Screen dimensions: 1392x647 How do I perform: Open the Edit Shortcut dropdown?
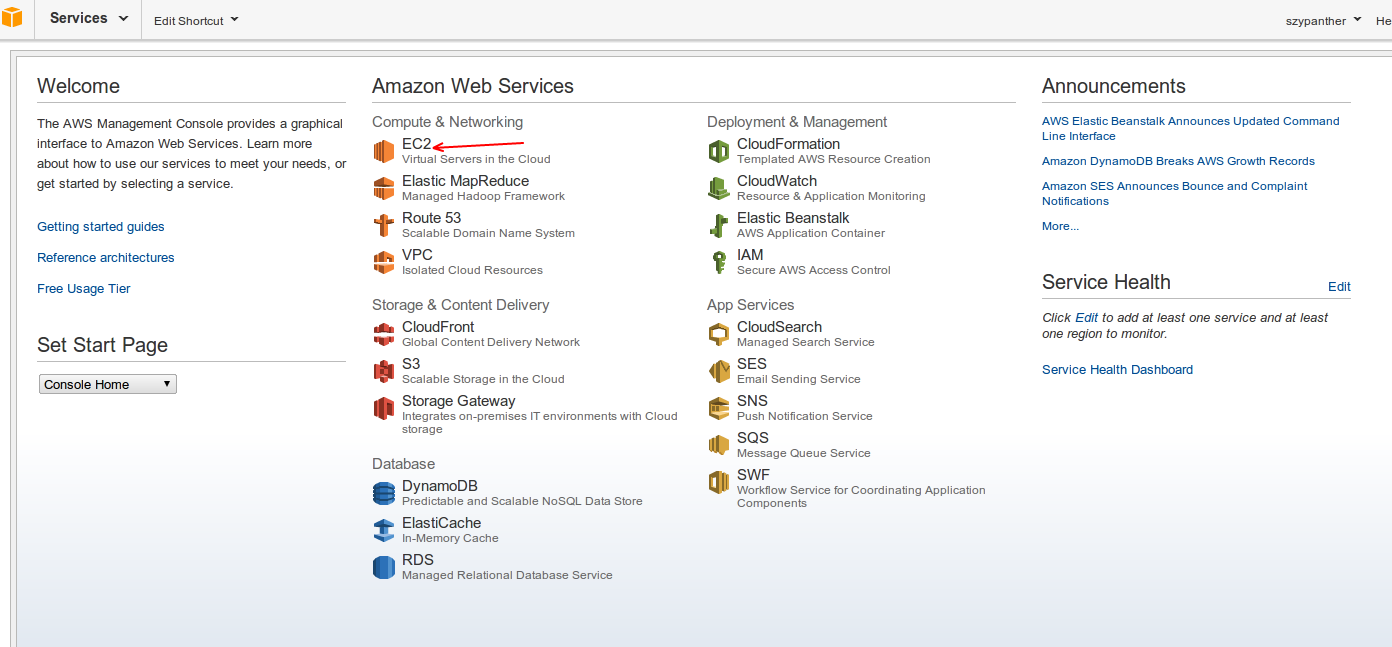(196, 20)
